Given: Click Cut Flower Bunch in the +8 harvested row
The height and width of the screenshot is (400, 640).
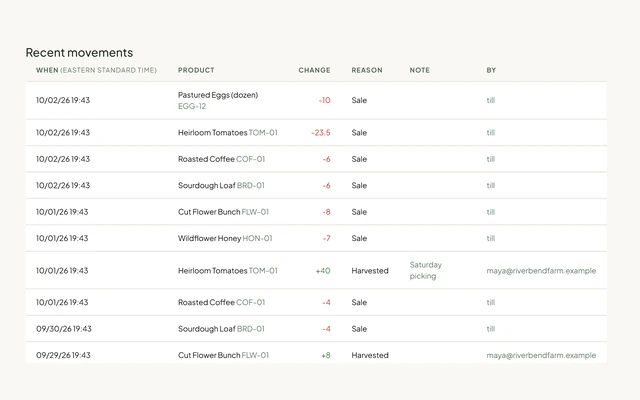Looking at the screenshot, I should [209, 356].
